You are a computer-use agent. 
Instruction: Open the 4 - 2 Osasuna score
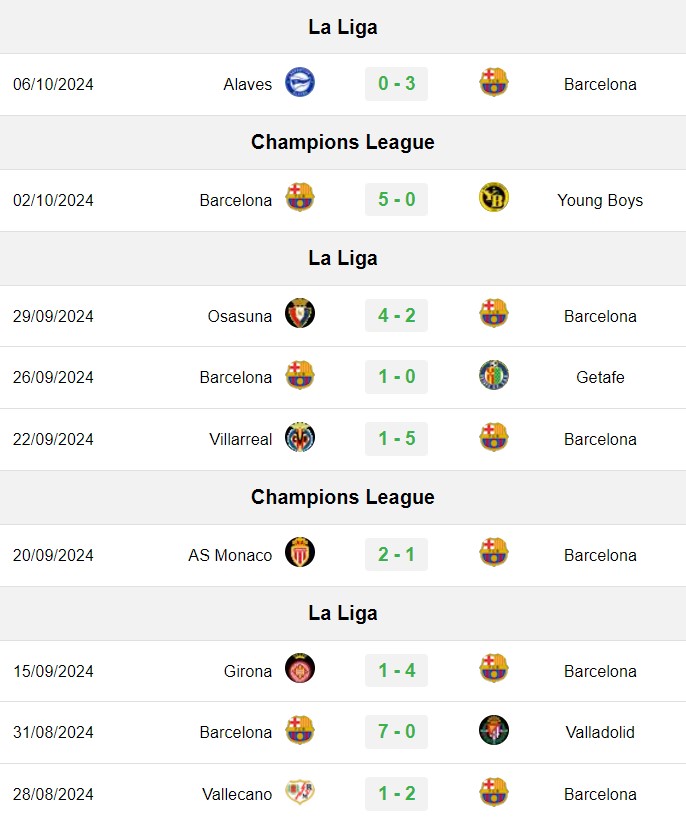pyautogui.click(x=397, y=316)
